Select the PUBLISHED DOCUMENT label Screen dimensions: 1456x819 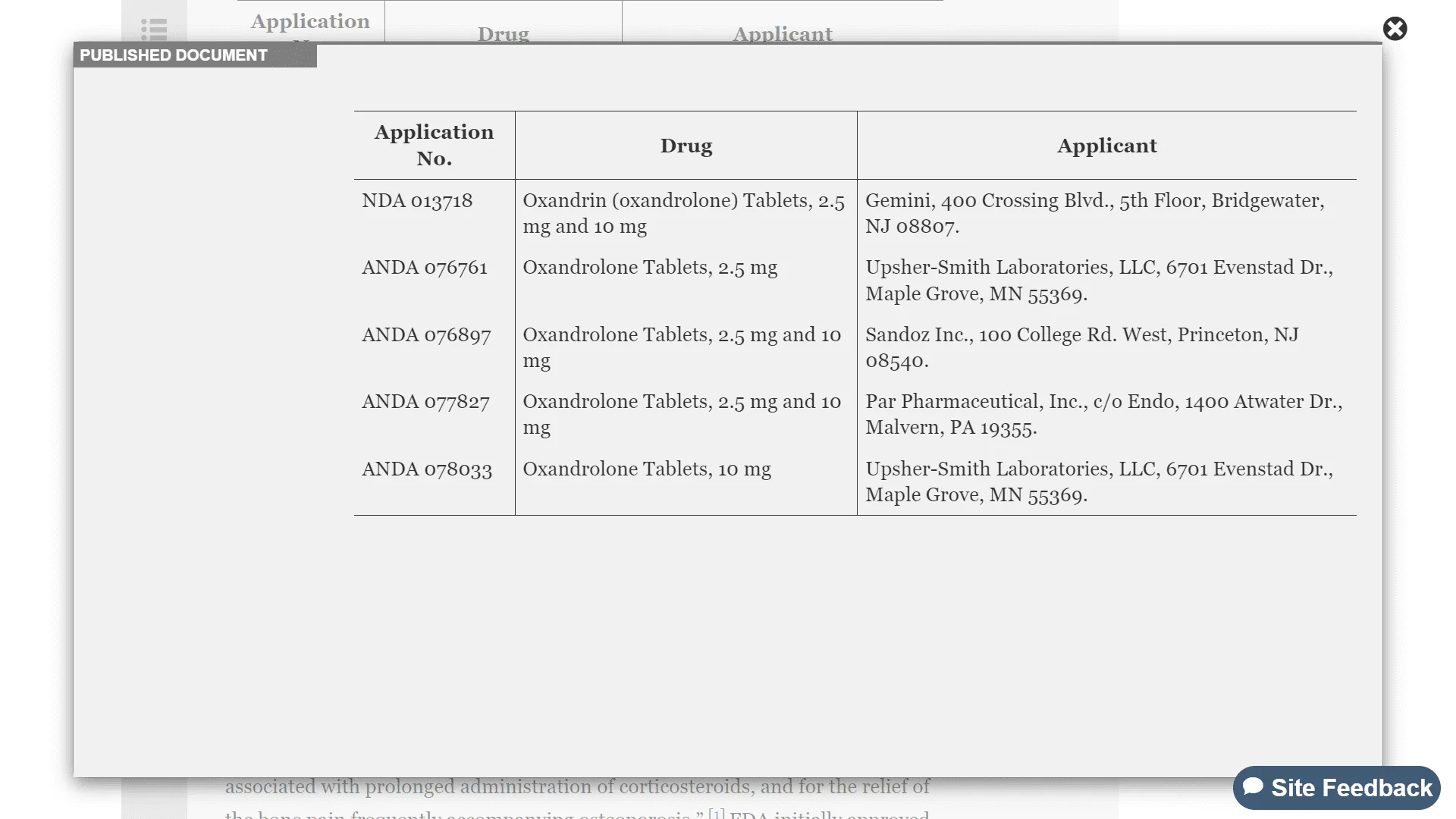click(174, 55)
